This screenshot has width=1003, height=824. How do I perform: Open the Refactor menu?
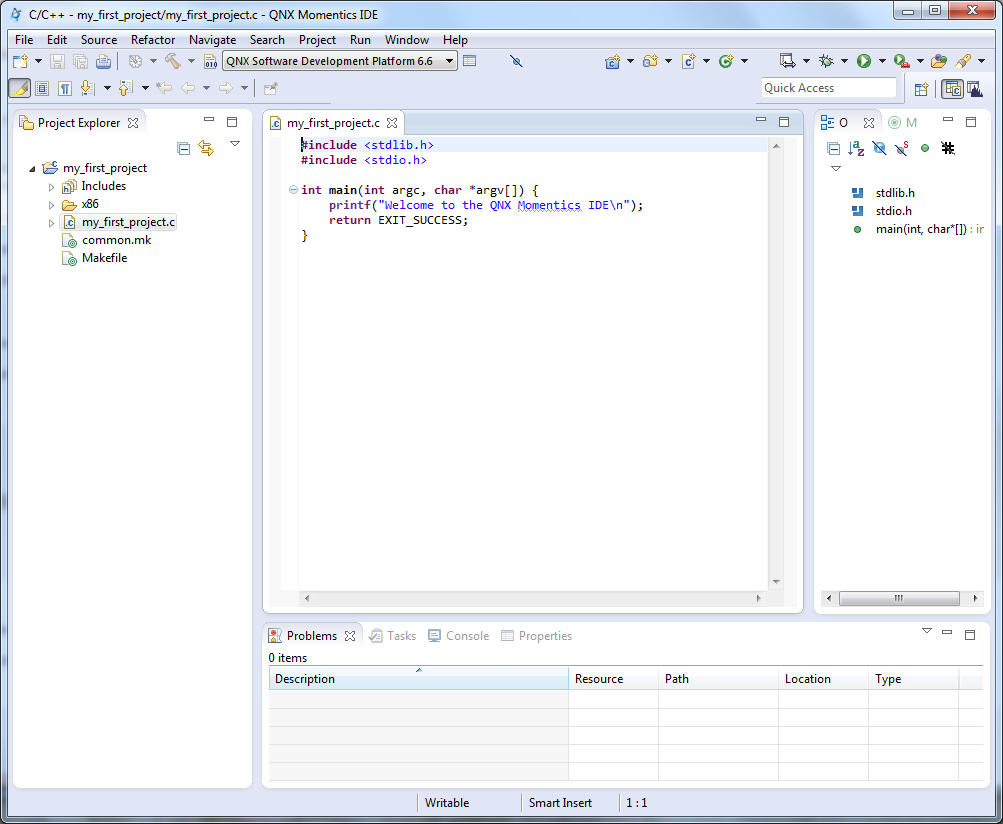153,40
